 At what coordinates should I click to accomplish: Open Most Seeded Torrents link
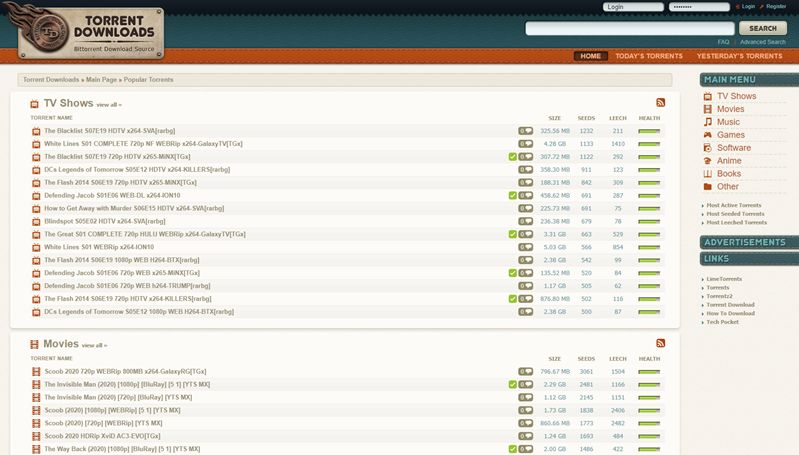coord(735,214)
